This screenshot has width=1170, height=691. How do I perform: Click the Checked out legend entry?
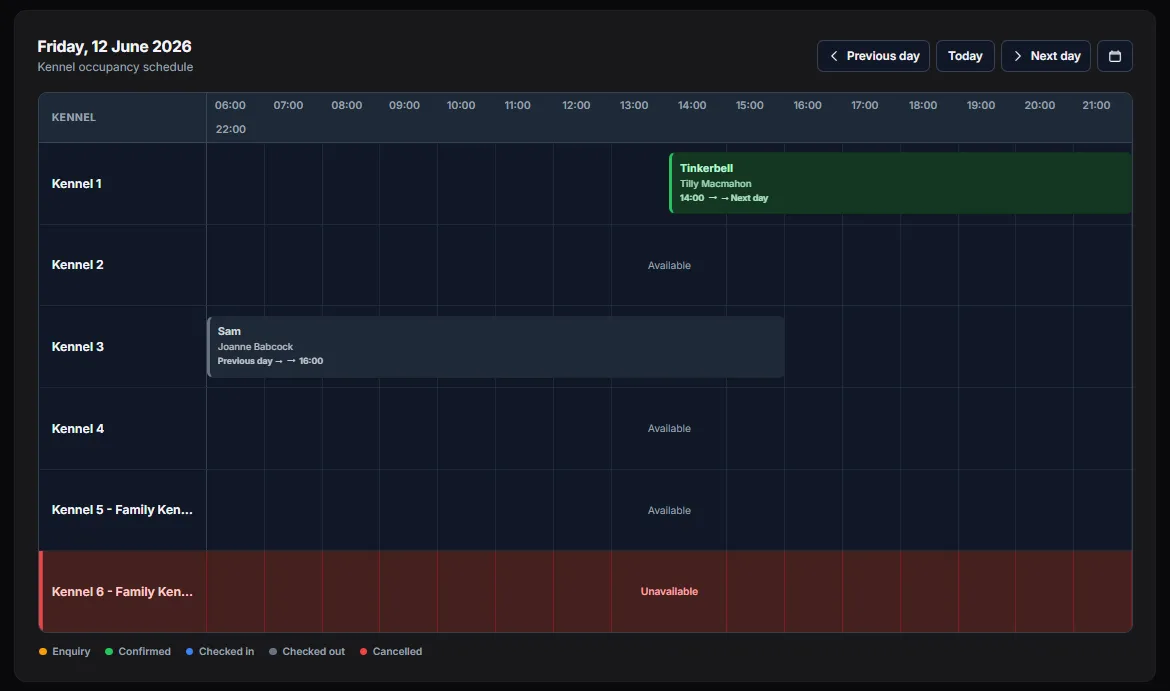[x=307, y=651]
